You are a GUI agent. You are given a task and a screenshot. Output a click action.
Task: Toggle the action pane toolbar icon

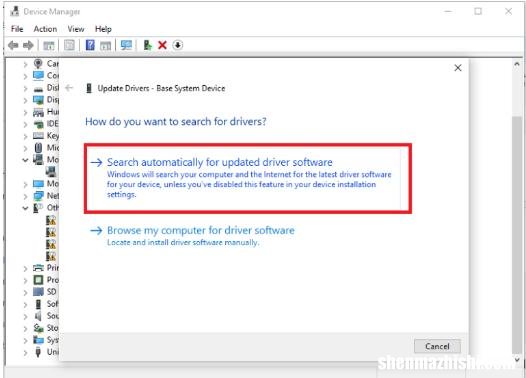[x=105, y=45]
